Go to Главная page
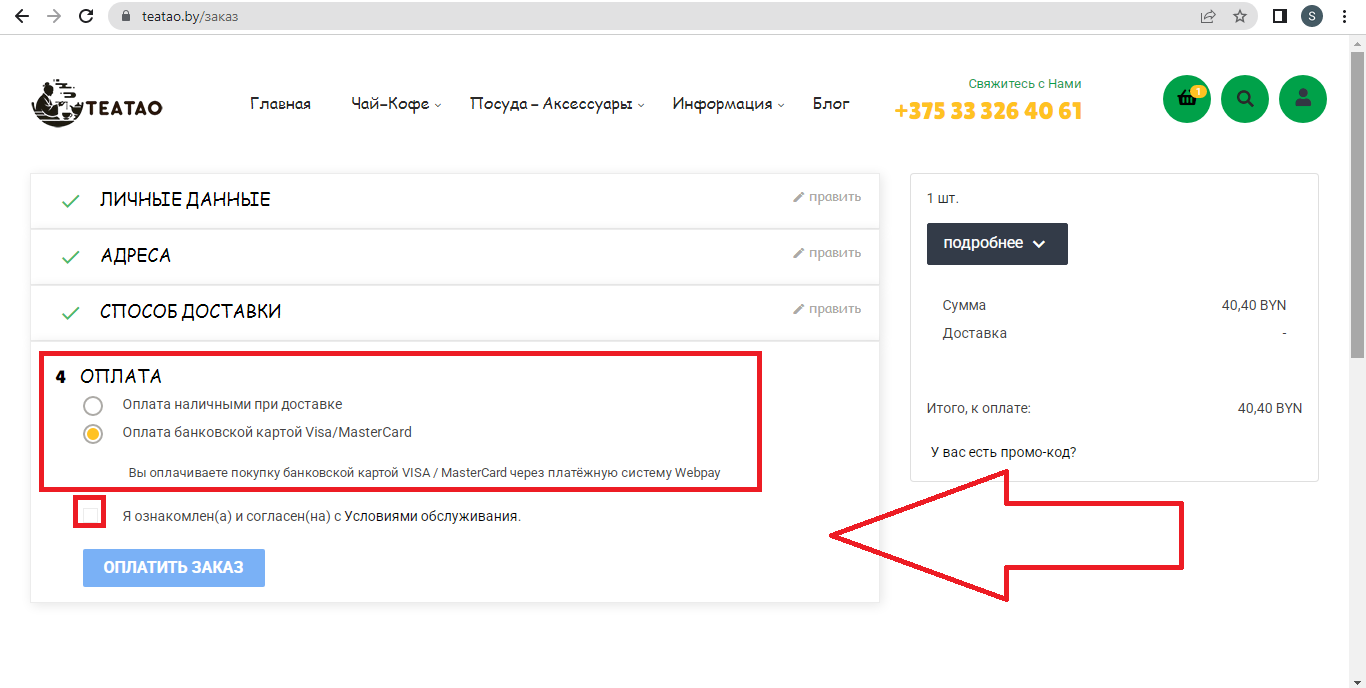 point(280,104)
